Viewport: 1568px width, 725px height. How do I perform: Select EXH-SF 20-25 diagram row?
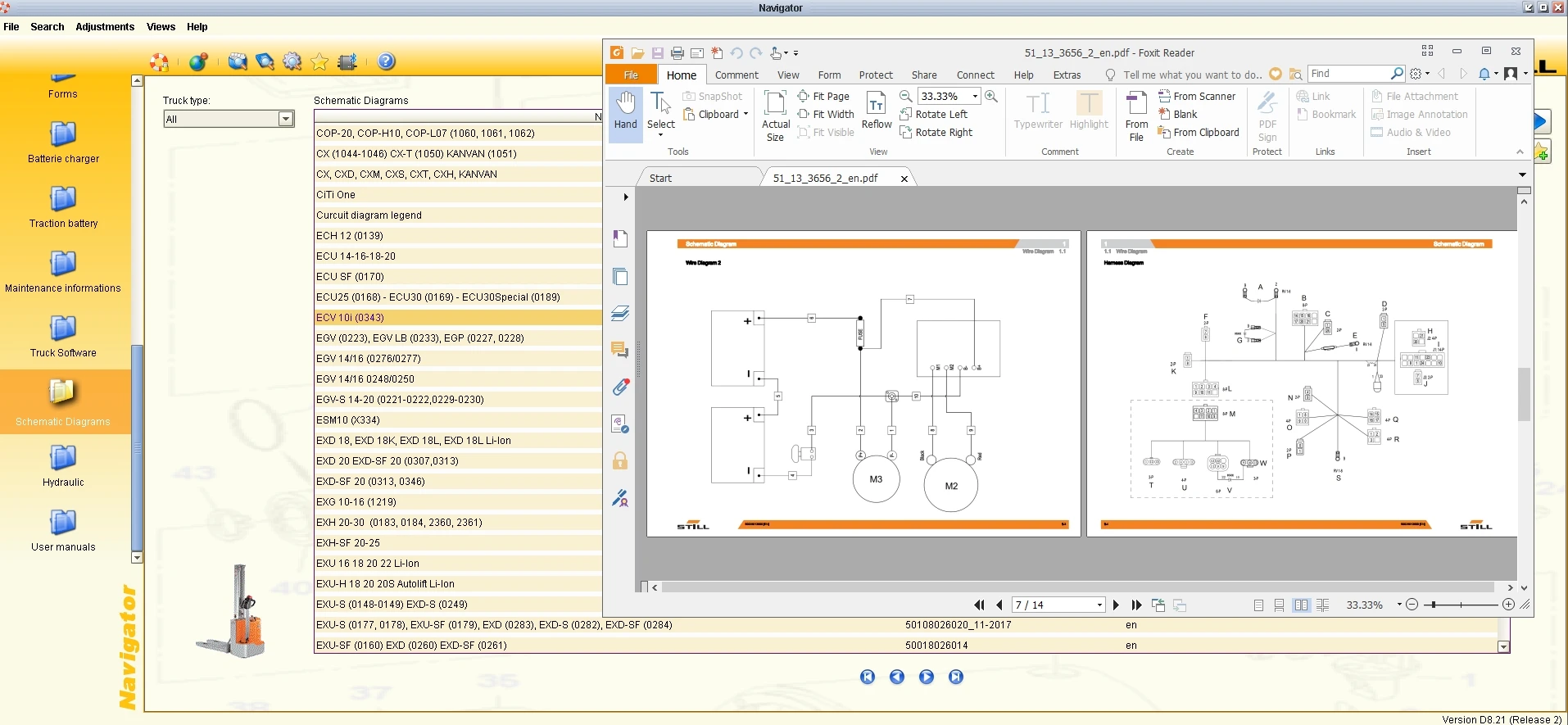click(458, 543)
